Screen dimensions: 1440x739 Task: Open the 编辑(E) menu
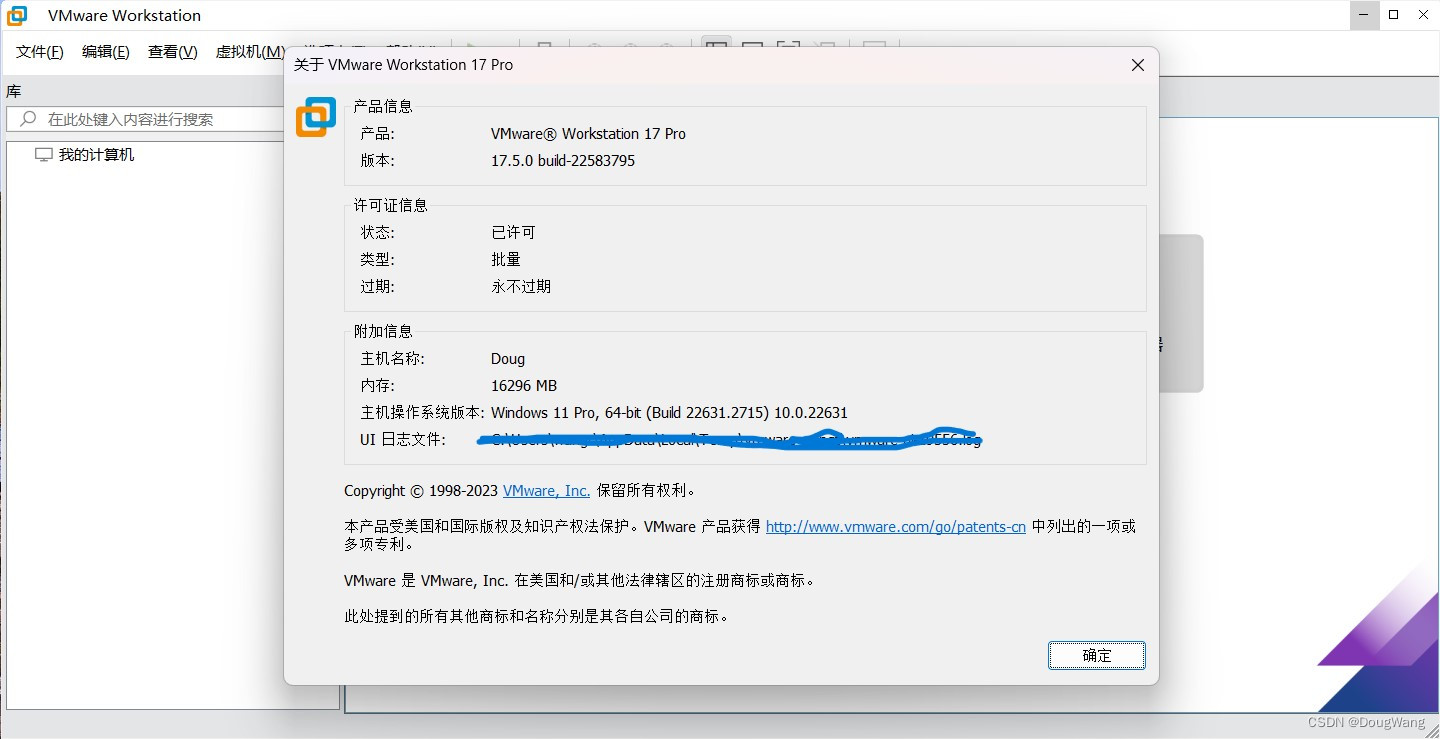coord(106,52)
